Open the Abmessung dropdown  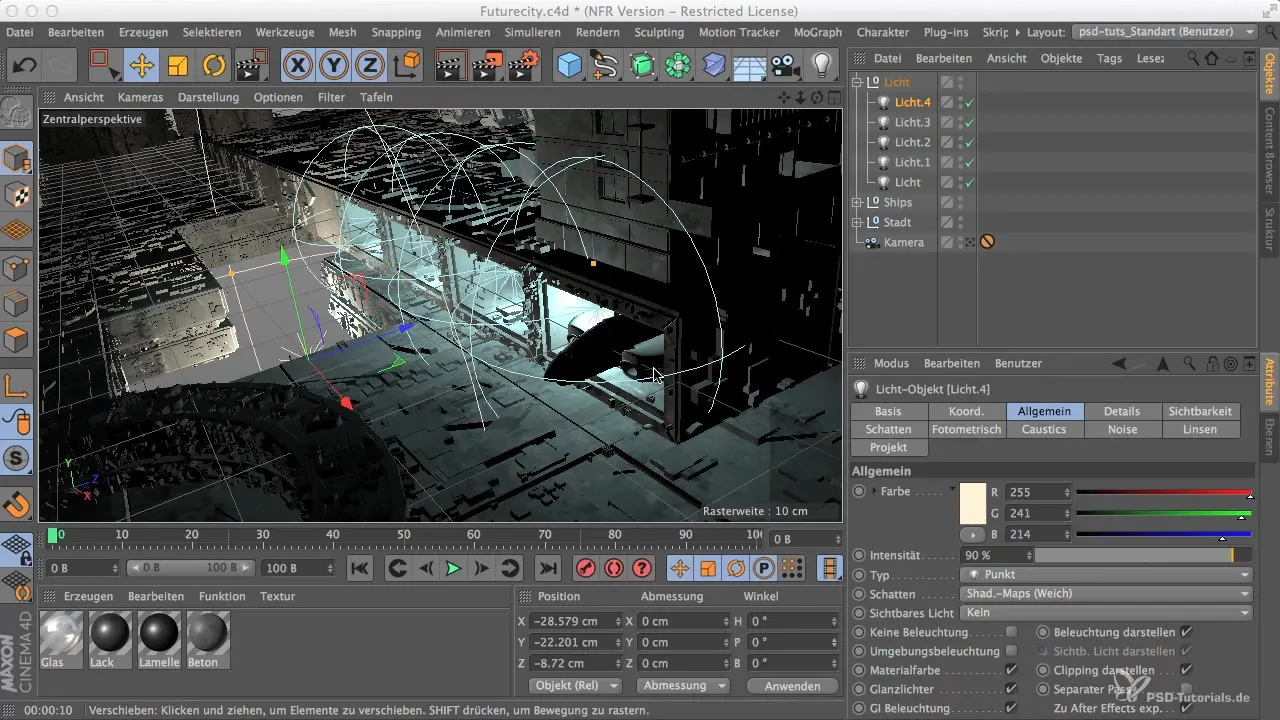683,686
